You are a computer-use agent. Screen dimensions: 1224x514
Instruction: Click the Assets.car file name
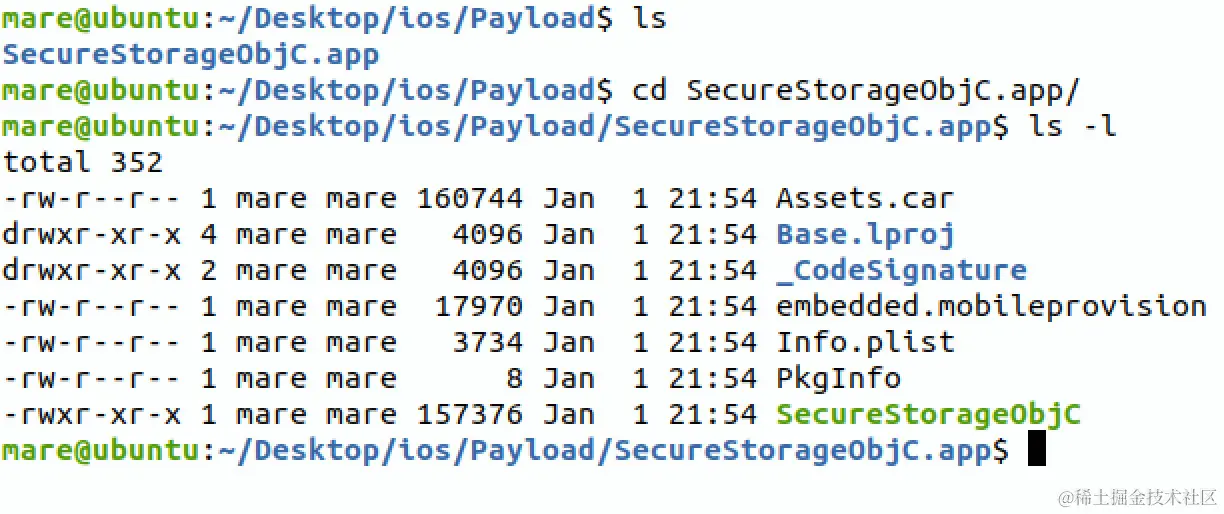pyautogui.click(x=864, y=199)
